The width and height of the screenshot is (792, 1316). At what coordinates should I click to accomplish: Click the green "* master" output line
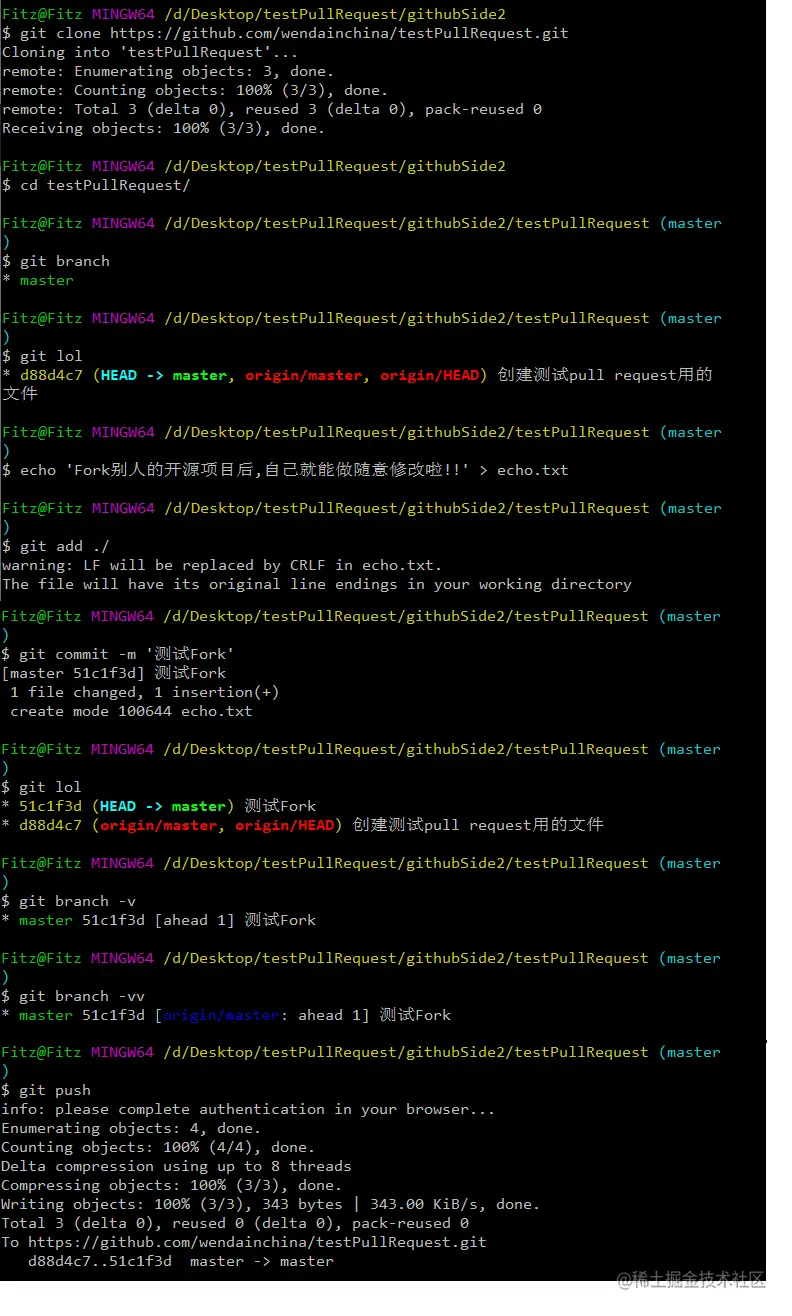(38, 280)
